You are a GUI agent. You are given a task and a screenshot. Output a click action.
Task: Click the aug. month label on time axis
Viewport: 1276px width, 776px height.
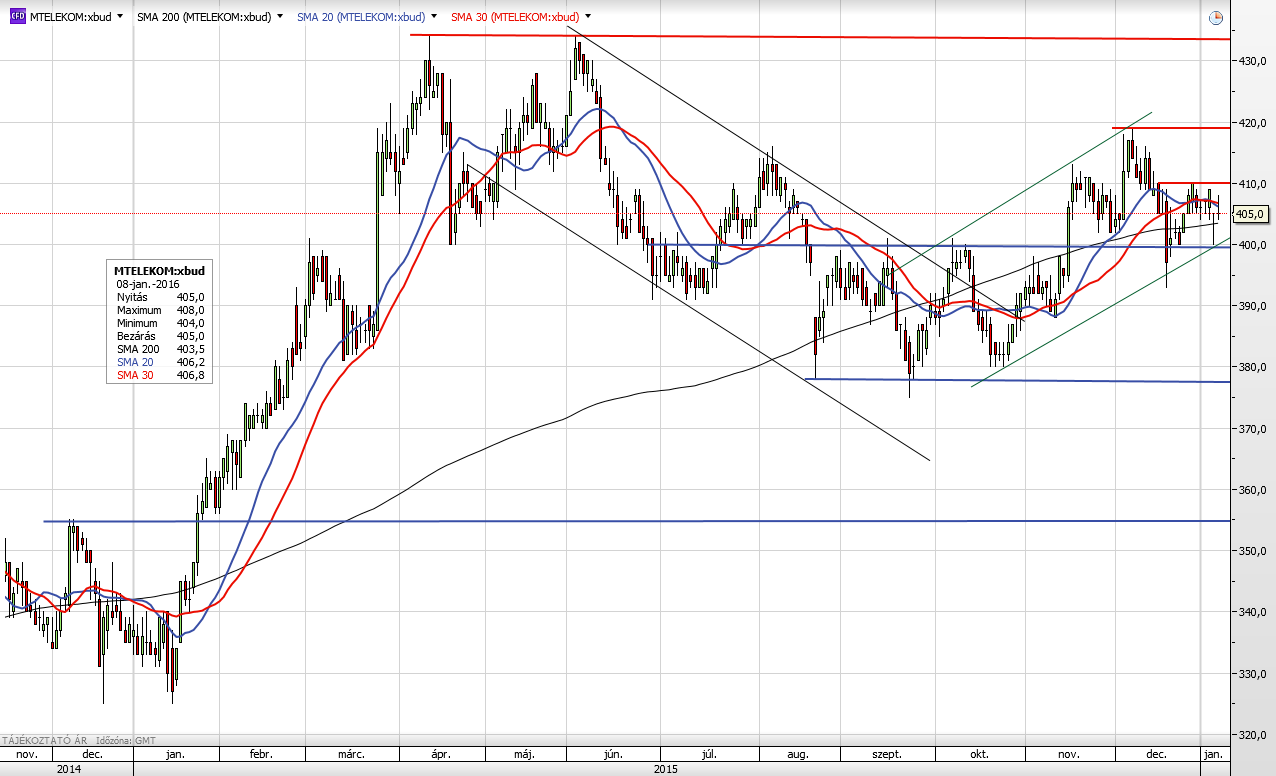point(797,754)
